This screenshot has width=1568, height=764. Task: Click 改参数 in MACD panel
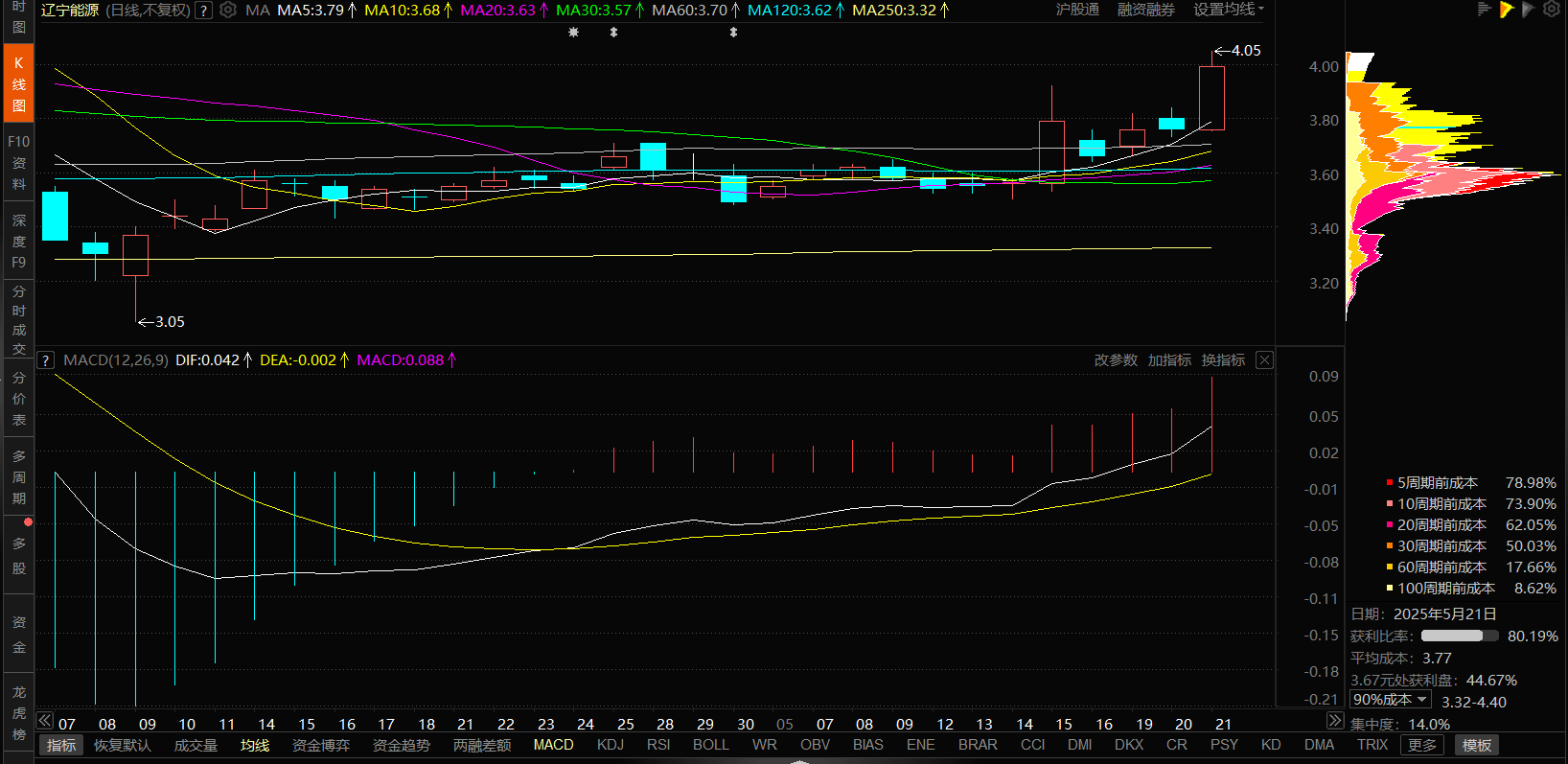1116,360
